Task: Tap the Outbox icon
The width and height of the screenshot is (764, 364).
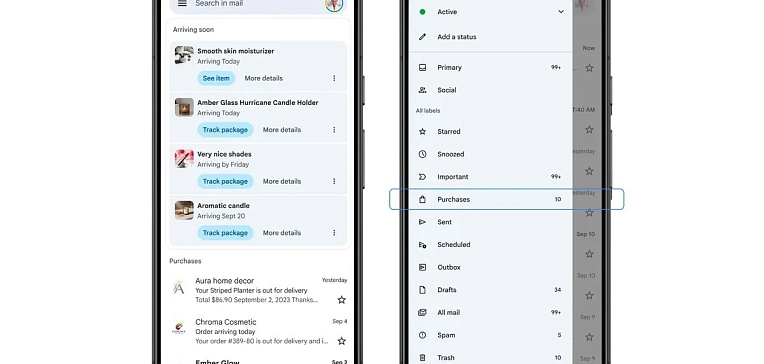Action: tap(422, 267)
